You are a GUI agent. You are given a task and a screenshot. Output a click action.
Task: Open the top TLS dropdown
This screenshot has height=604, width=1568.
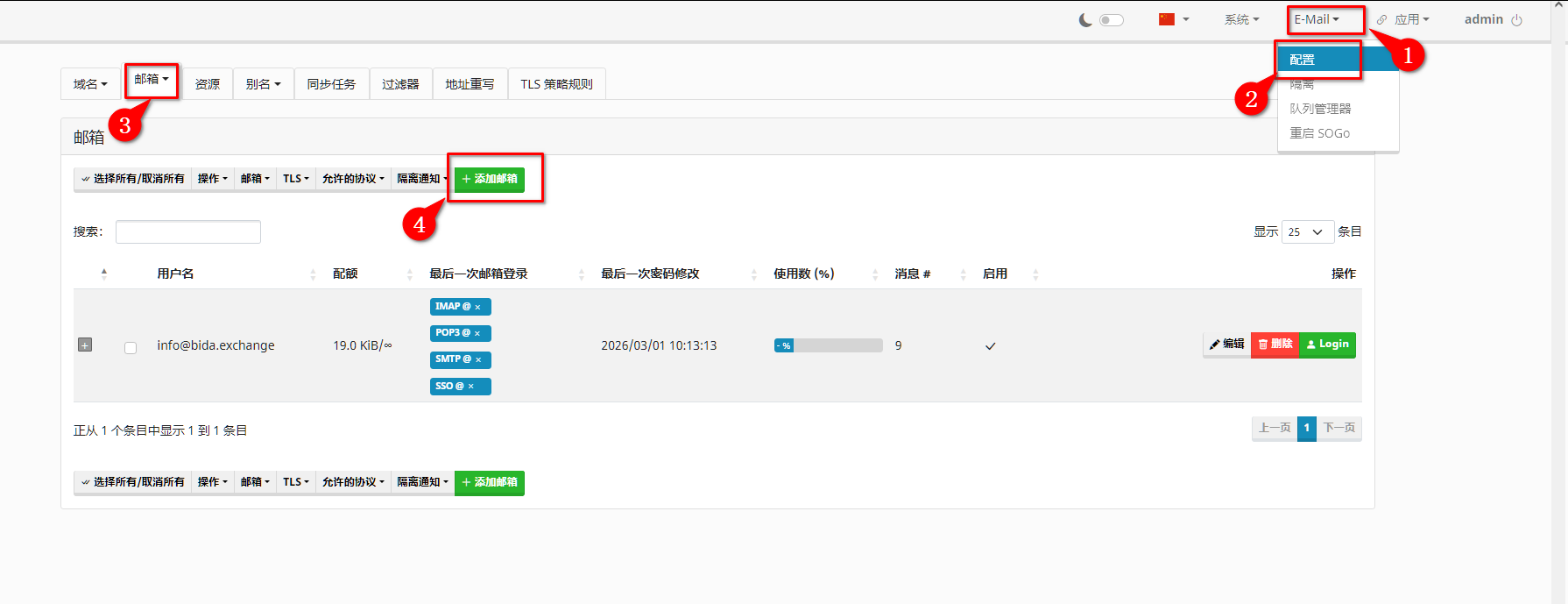[x=295, y=179]
